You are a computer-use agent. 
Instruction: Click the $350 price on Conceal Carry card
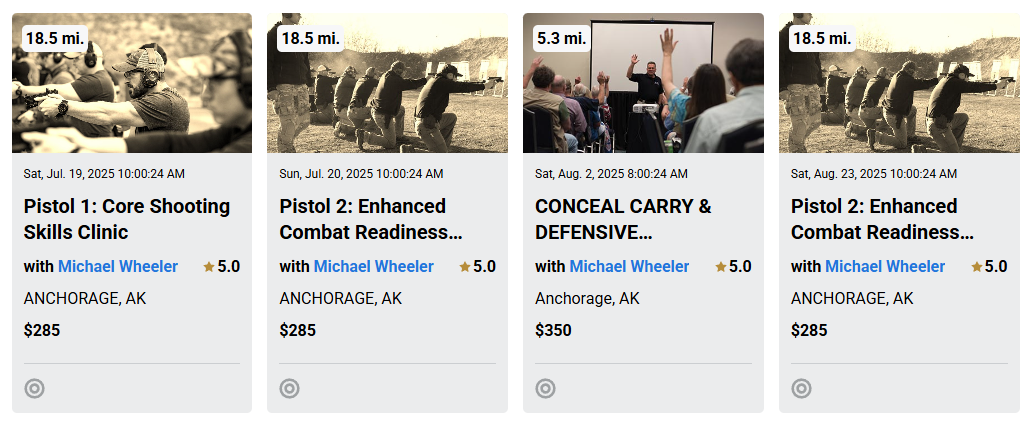[x=553, y=330]
